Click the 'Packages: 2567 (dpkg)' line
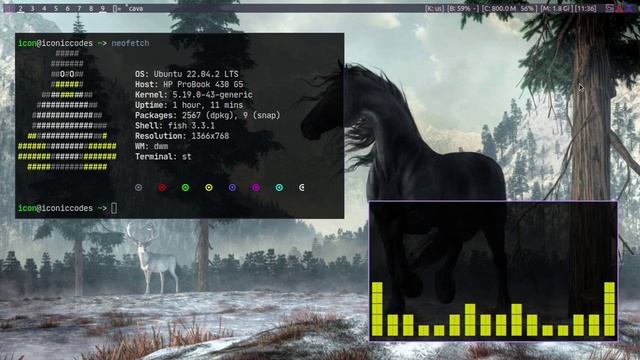The width and height of the screenshot is (640, 360). [207, 116]
